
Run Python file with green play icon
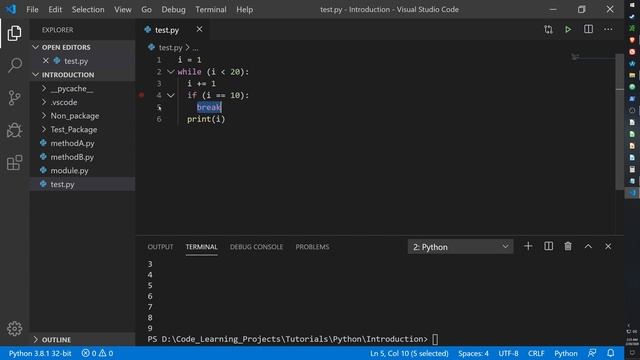(568, 29)
